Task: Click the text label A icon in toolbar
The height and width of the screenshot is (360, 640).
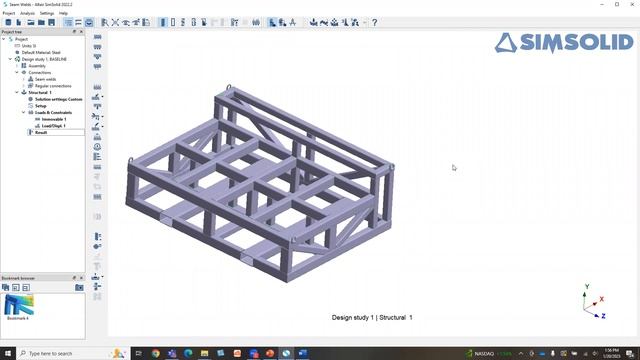Action: [x=293, y=22]
